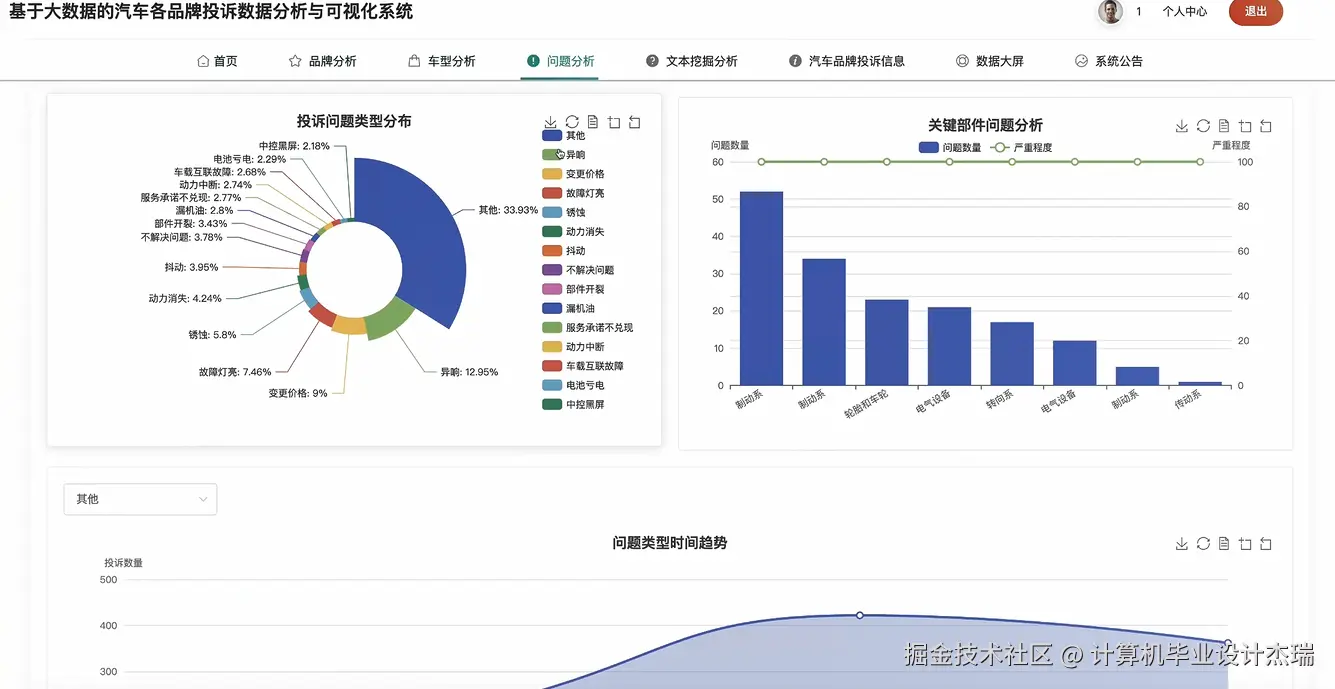
Task: Switch to the 品牌分析 tab
Action: click(x=322, y=61)
